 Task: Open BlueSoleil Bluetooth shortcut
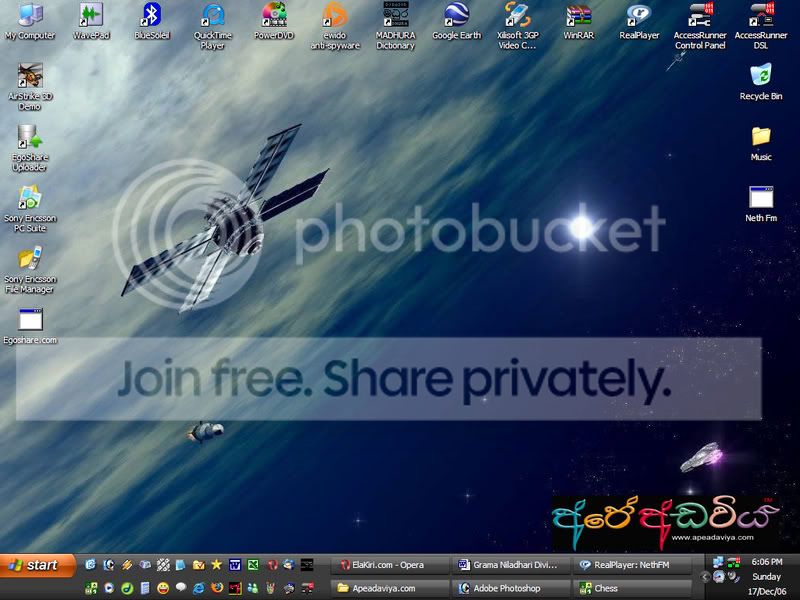tap(152, 21)
